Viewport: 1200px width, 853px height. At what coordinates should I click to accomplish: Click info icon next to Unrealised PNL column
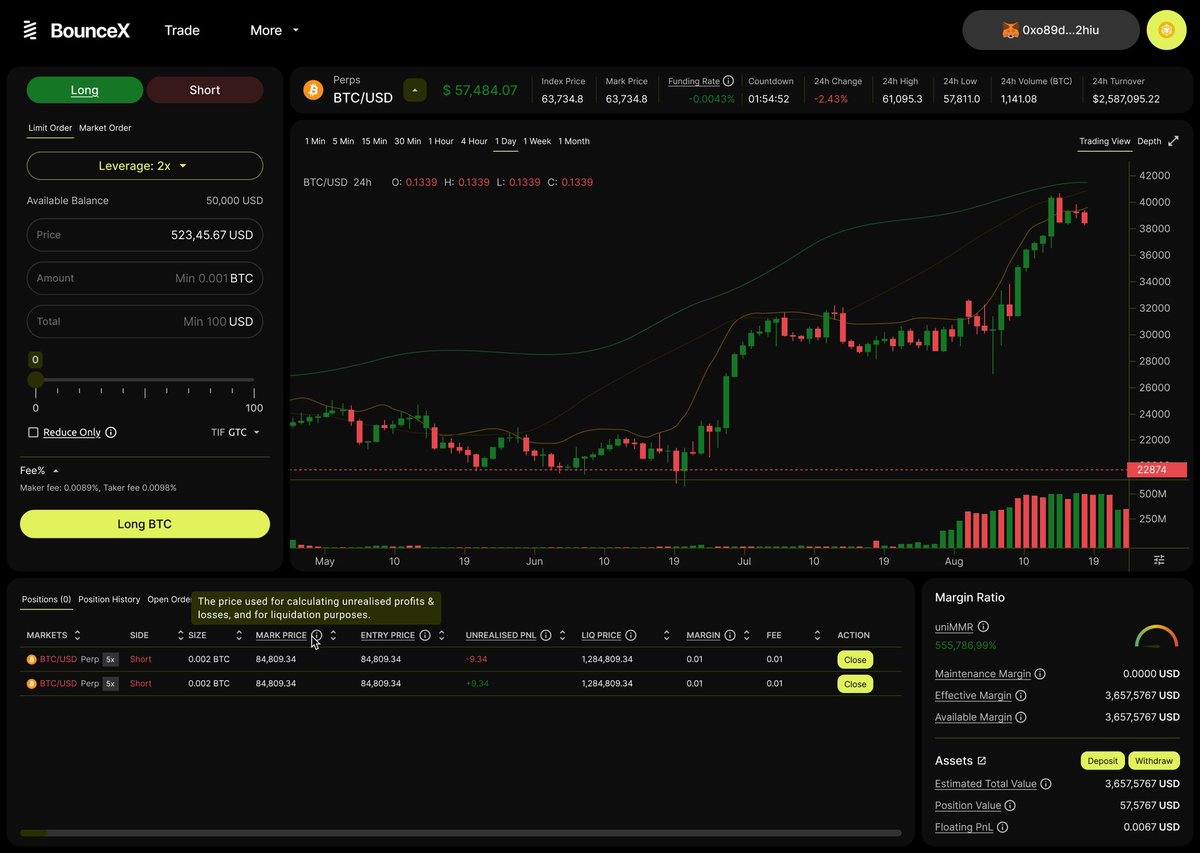545,635
